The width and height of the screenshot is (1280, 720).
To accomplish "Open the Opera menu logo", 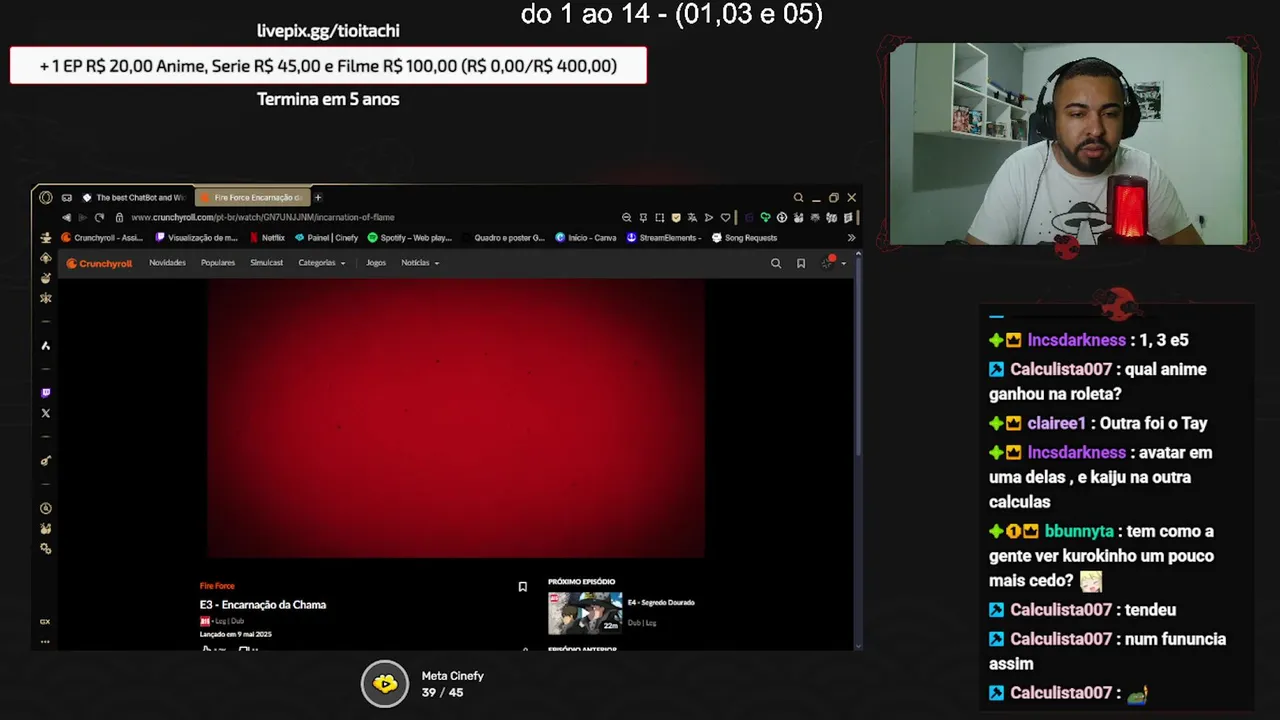I will click(x=46, y=197).
